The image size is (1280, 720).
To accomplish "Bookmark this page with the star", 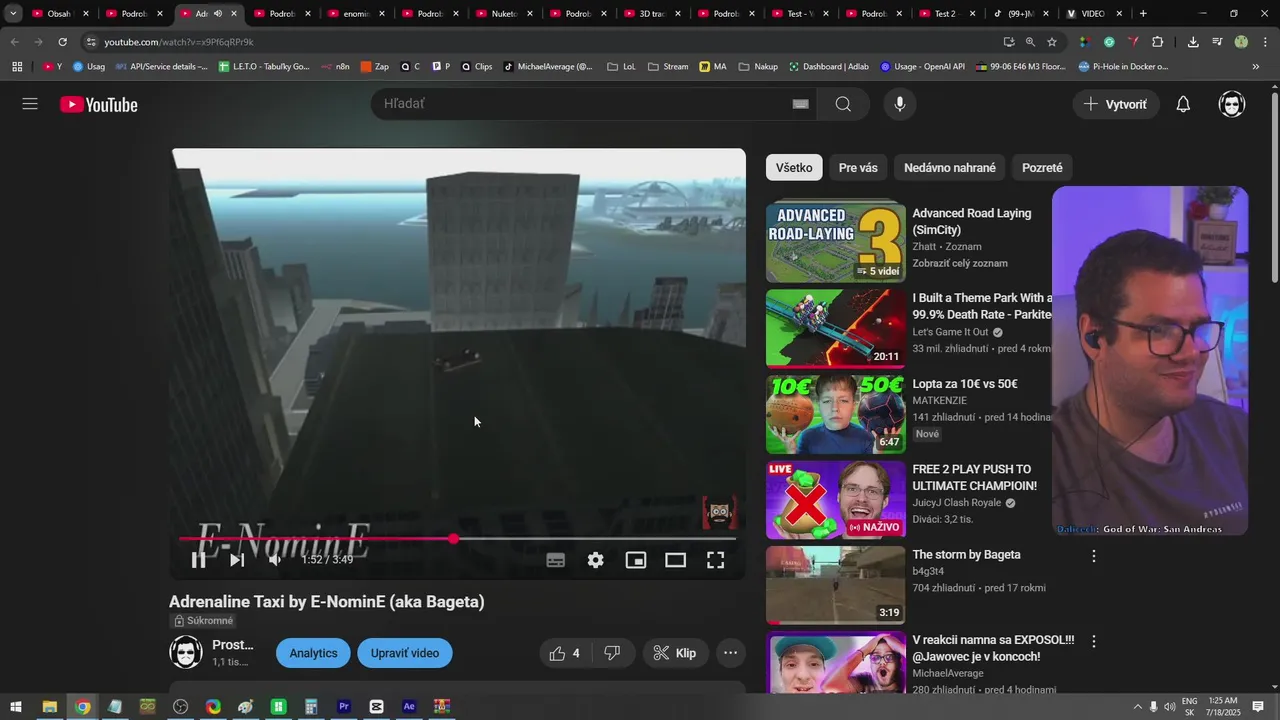I will click(x=1052, y=42).
